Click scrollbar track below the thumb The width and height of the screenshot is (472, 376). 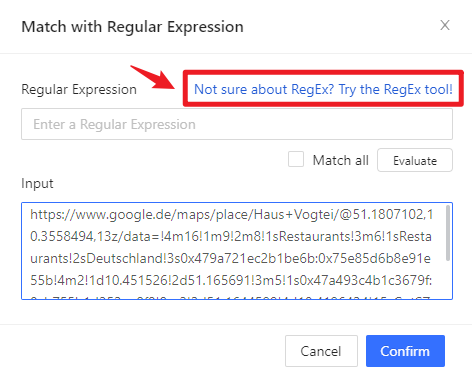coord(448,280)
